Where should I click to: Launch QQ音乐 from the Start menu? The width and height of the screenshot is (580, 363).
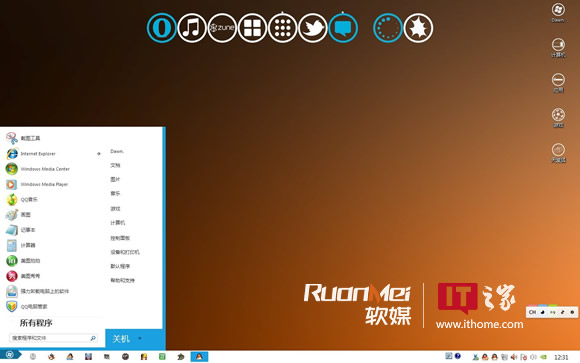click(x=22, y=199)
